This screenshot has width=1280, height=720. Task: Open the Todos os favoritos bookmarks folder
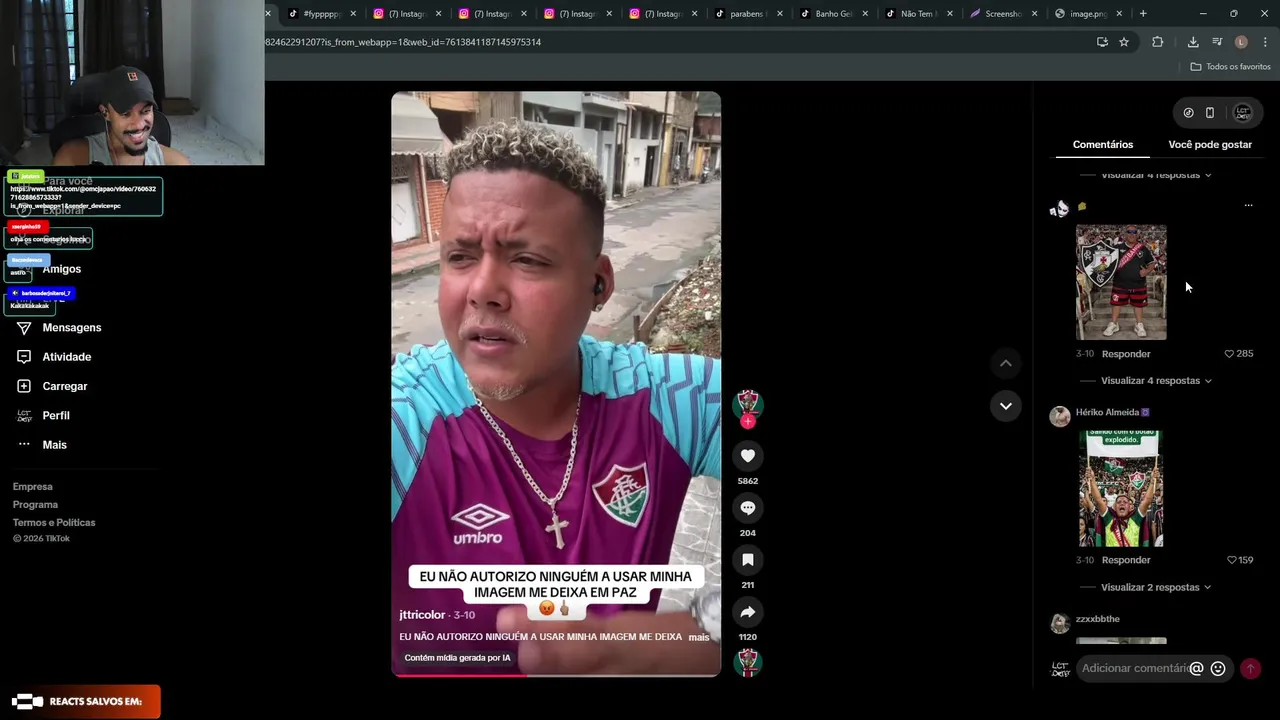[x=1230, y=67]
